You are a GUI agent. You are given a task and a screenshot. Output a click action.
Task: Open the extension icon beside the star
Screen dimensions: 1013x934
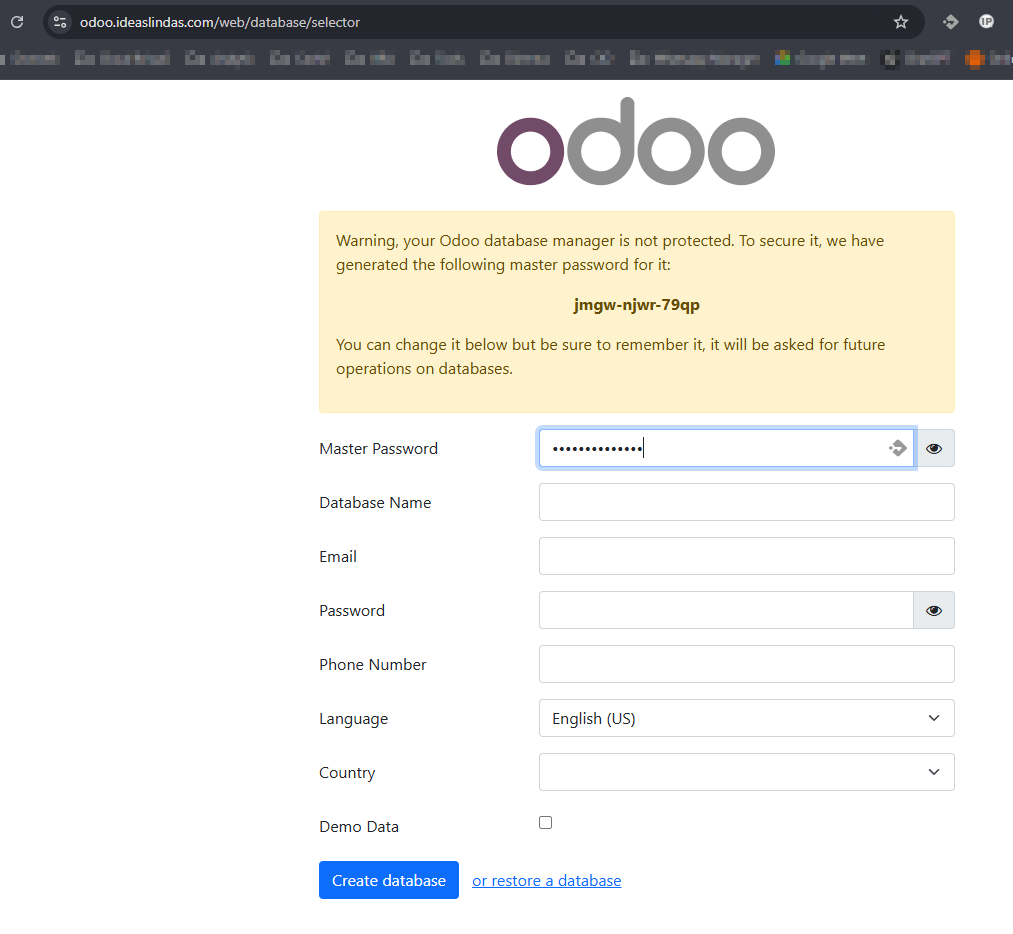point(950,22)
